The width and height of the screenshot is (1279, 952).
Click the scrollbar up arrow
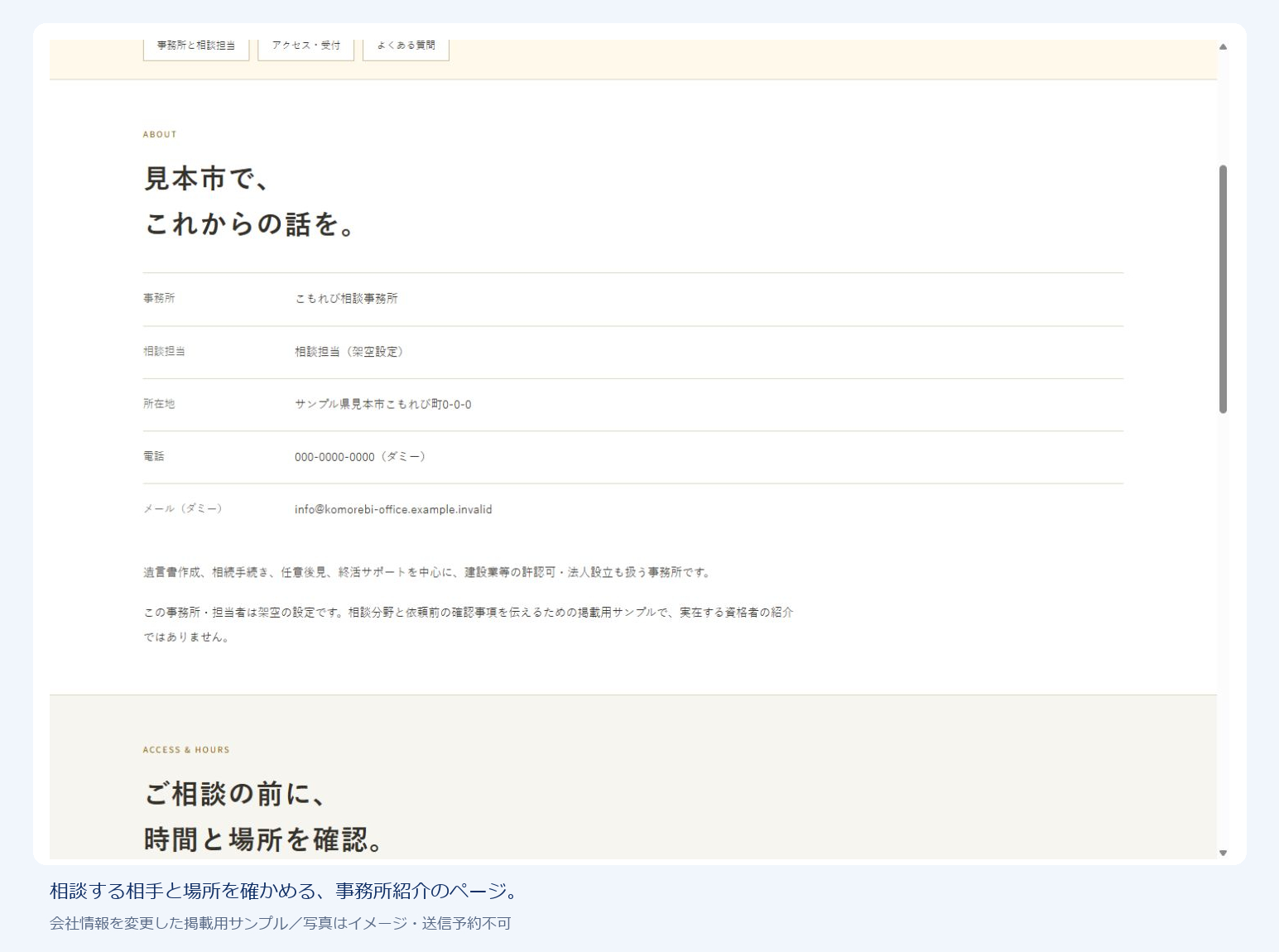[x=1223, y=47]
